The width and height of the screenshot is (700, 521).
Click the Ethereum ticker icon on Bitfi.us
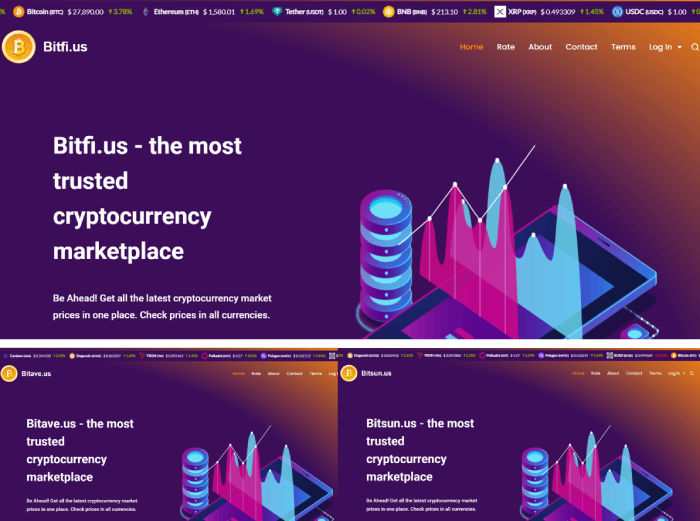tap(146, 12)
